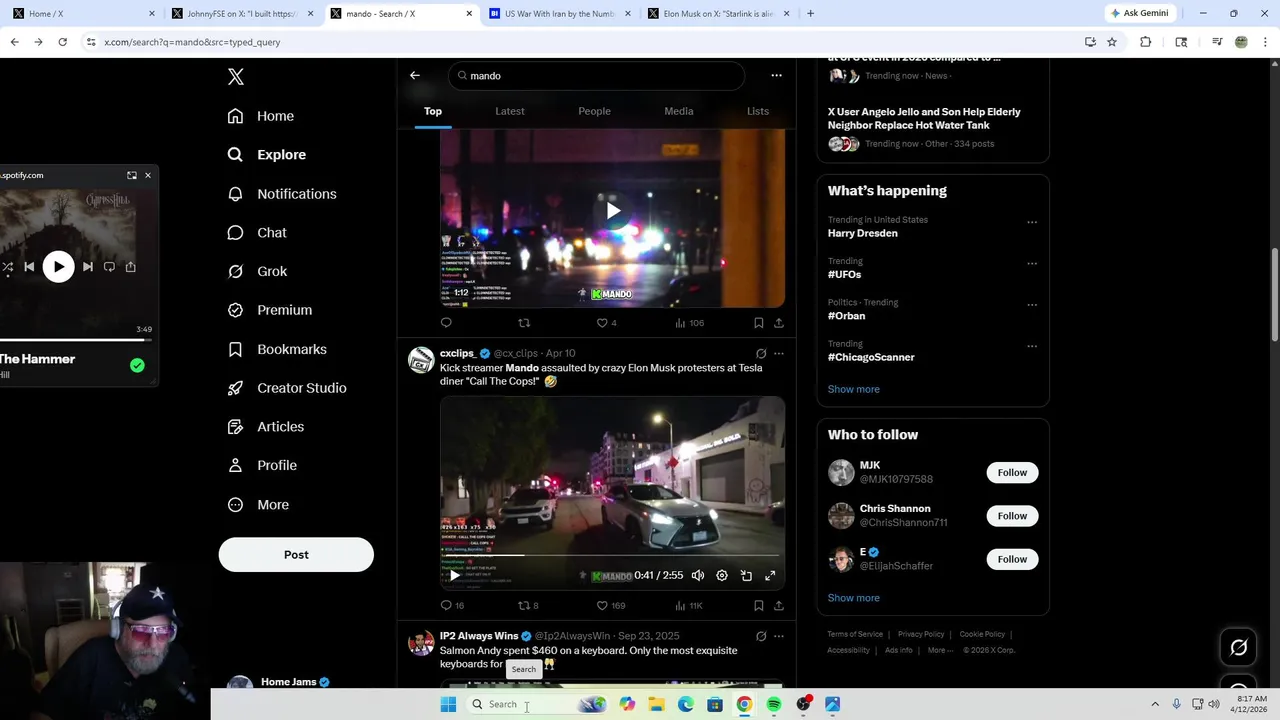The height and width of the screenshot is (720, 1280).
Task: Share the cxclips_ post
Action: click(x=779, y=605)
